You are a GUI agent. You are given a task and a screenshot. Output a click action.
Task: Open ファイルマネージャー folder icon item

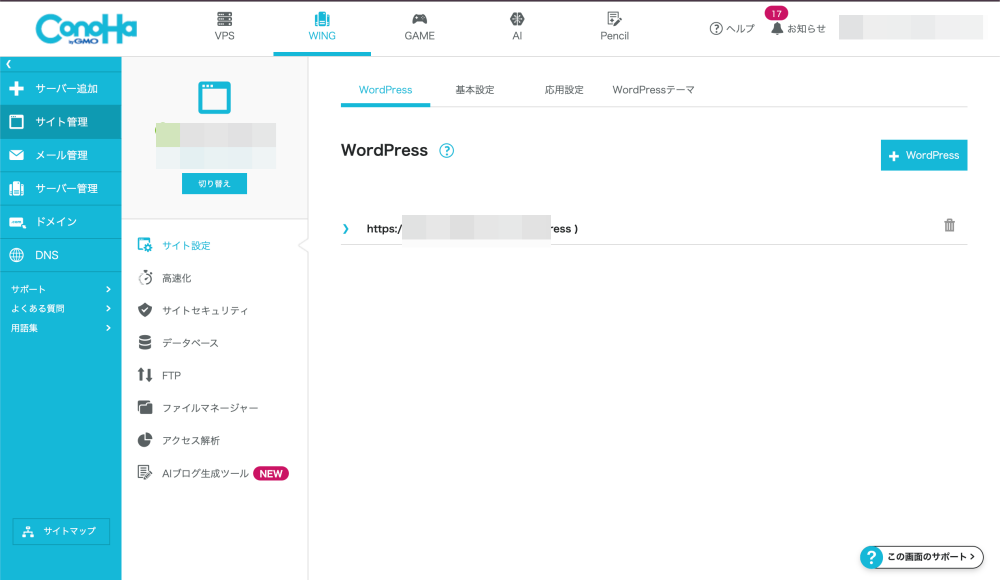(145, 408)
